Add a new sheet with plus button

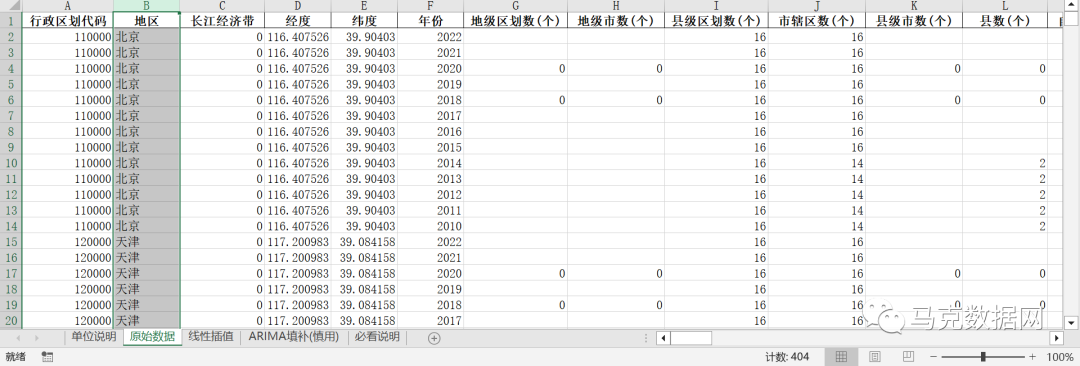tap(434, 338)
